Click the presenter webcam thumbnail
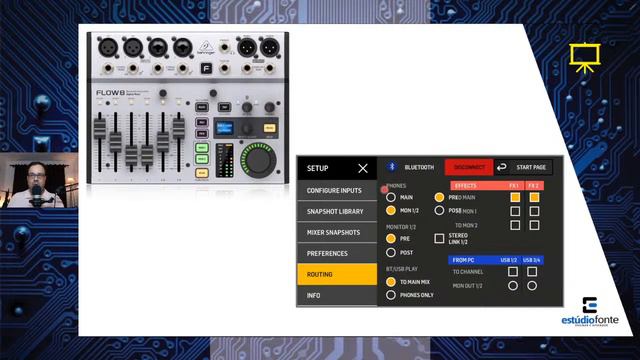 39,180
